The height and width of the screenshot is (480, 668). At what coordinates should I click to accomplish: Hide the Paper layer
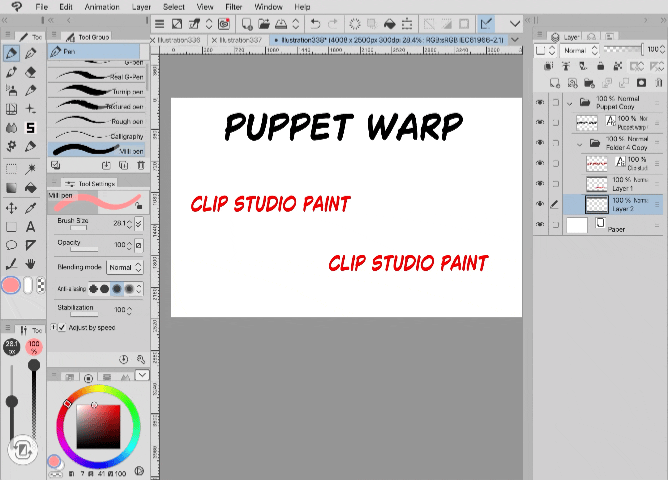[540, 224]
